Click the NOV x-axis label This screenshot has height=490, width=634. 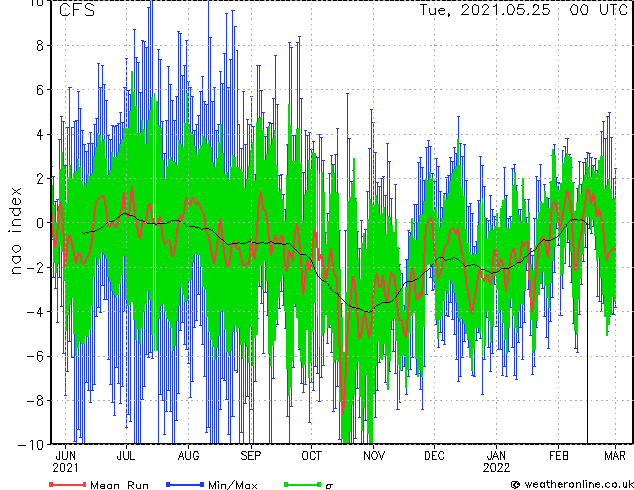[x=374, y=456]
